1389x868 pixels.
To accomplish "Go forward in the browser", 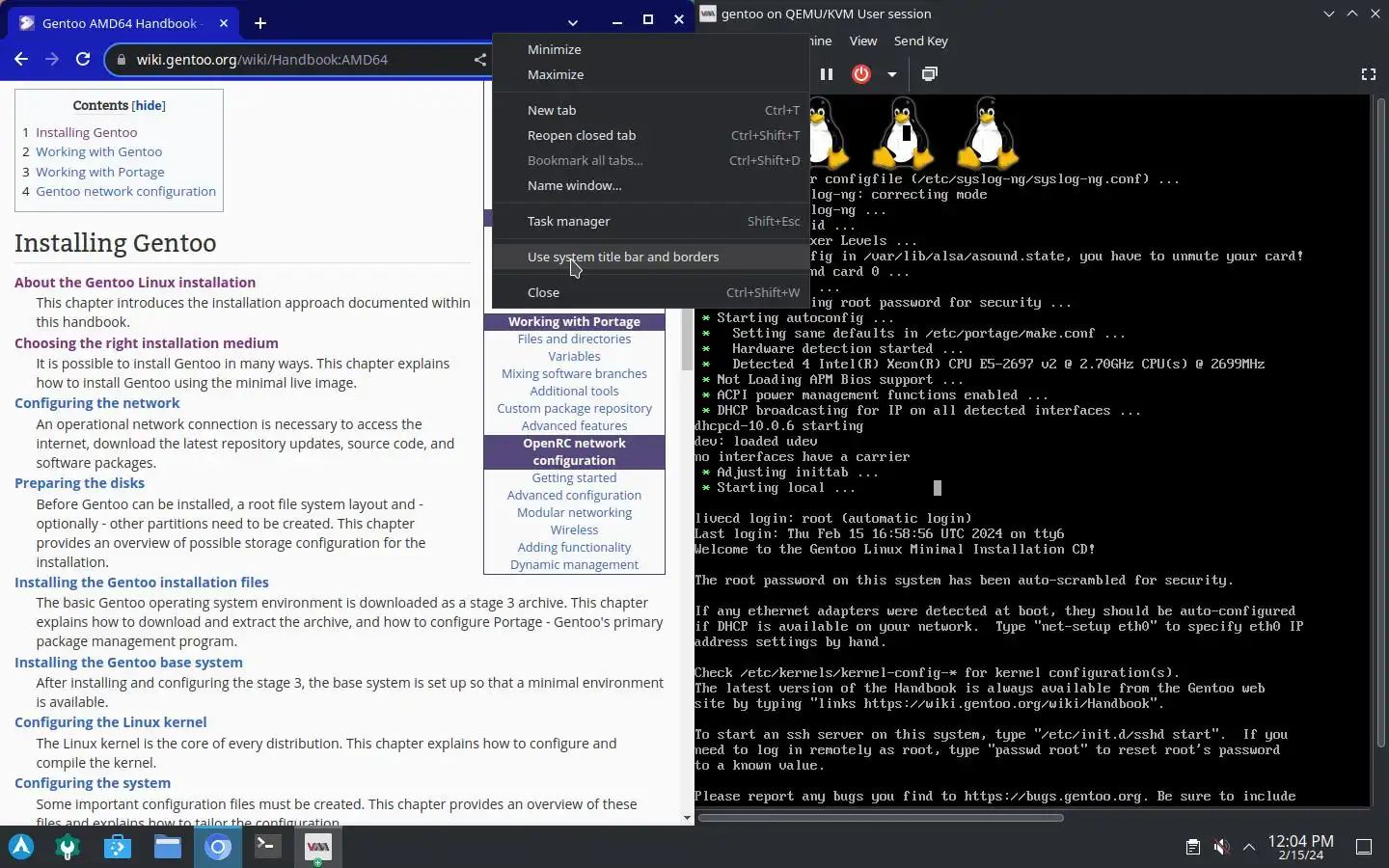I will coord(52,59).
